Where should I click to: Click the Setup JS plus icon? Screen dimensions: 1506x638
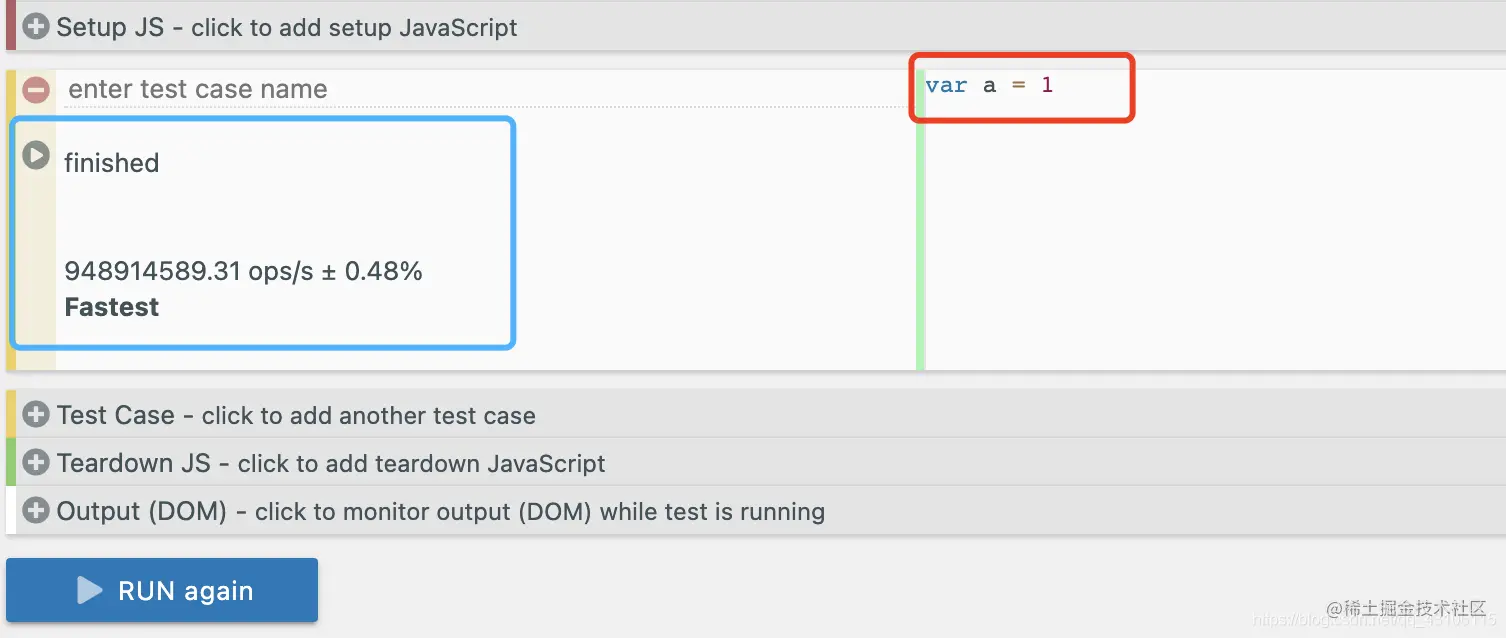[x=36, y=27]
